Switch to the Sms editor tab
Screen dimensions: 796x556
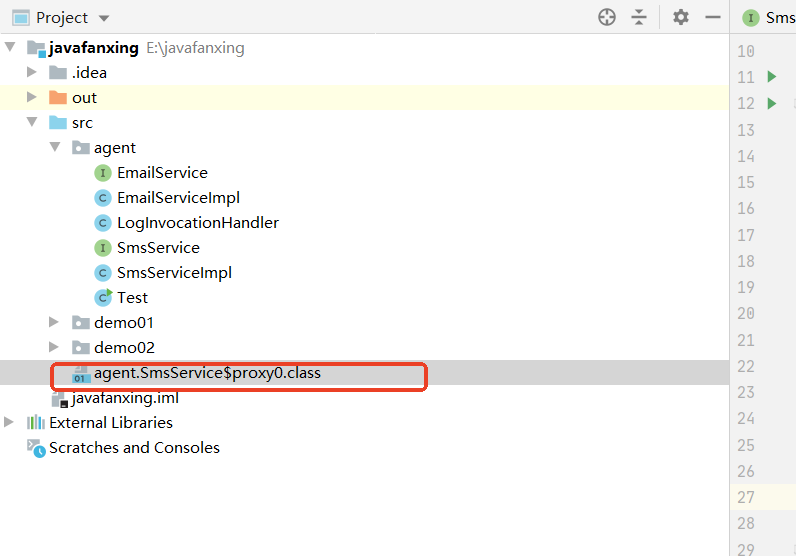769,18
